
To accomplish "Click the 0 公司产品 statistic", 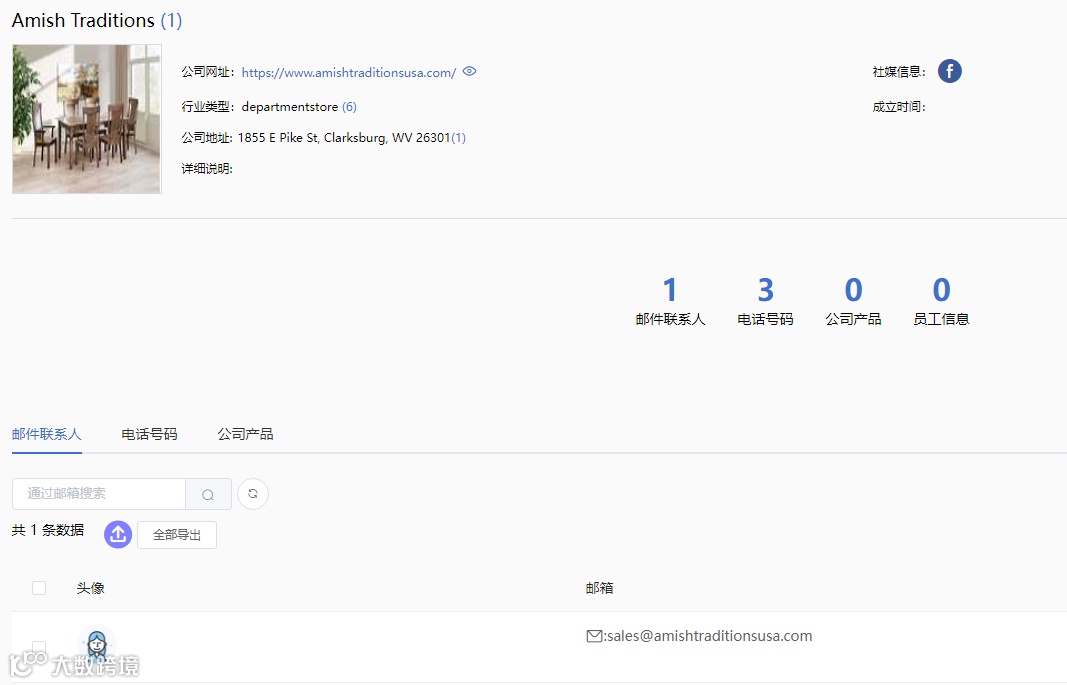I will pyautogui.click(x=853, y=301).
